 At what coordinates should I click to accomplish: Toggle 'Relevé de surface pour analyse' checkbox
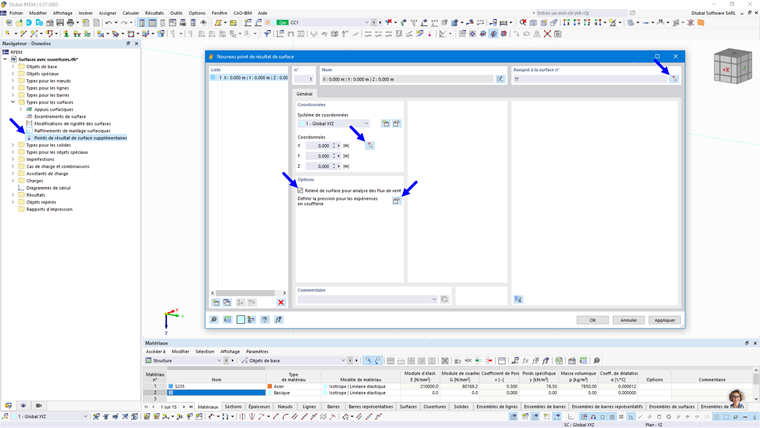click(x=301, y=190)
